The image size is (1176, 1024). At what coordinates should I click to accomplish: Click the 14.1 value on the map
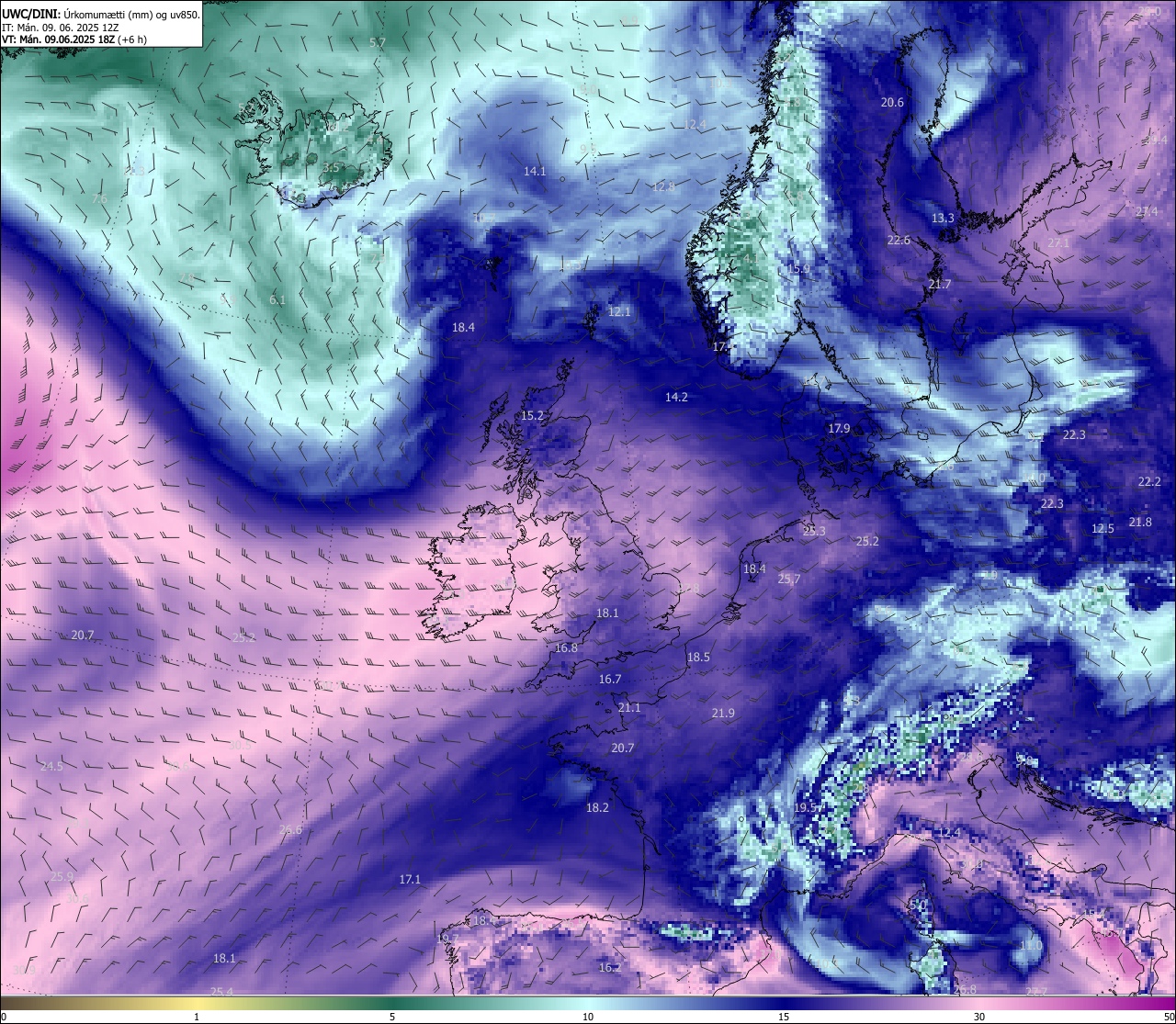point(535,171)
